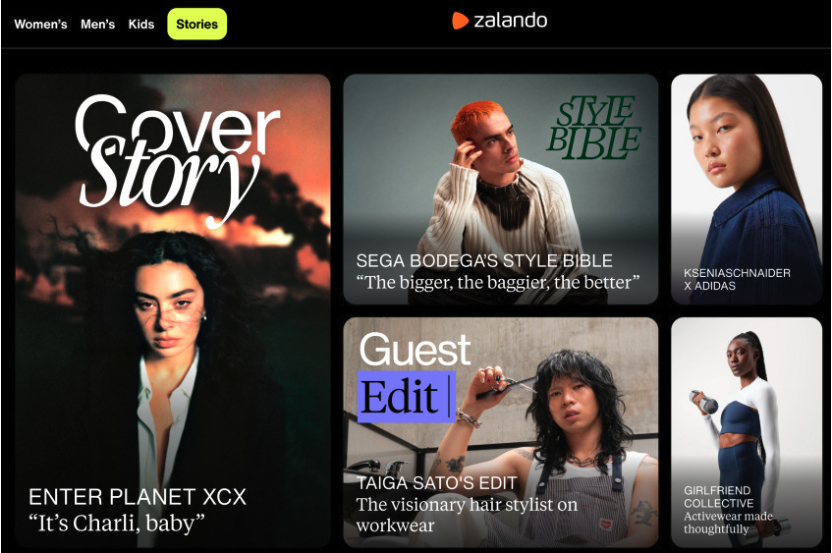The width and height of the screenshot is (832, 553).
Task: Click the zalando wordmark text
Action: (510, 21)
